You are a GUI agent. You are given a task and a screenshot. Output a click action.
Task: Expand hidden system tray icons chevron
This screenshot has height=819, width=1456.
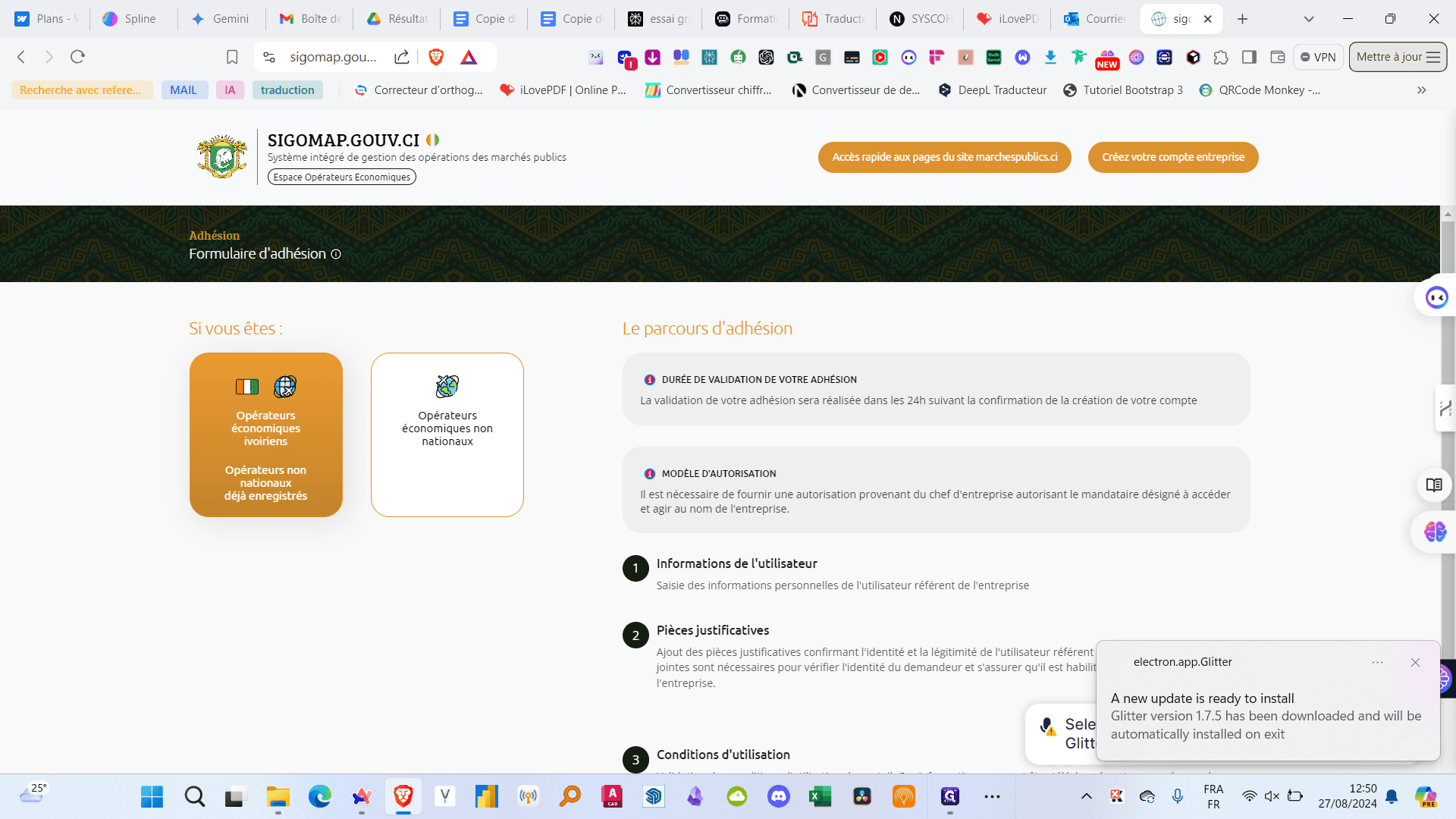[x=1087, y=796]
